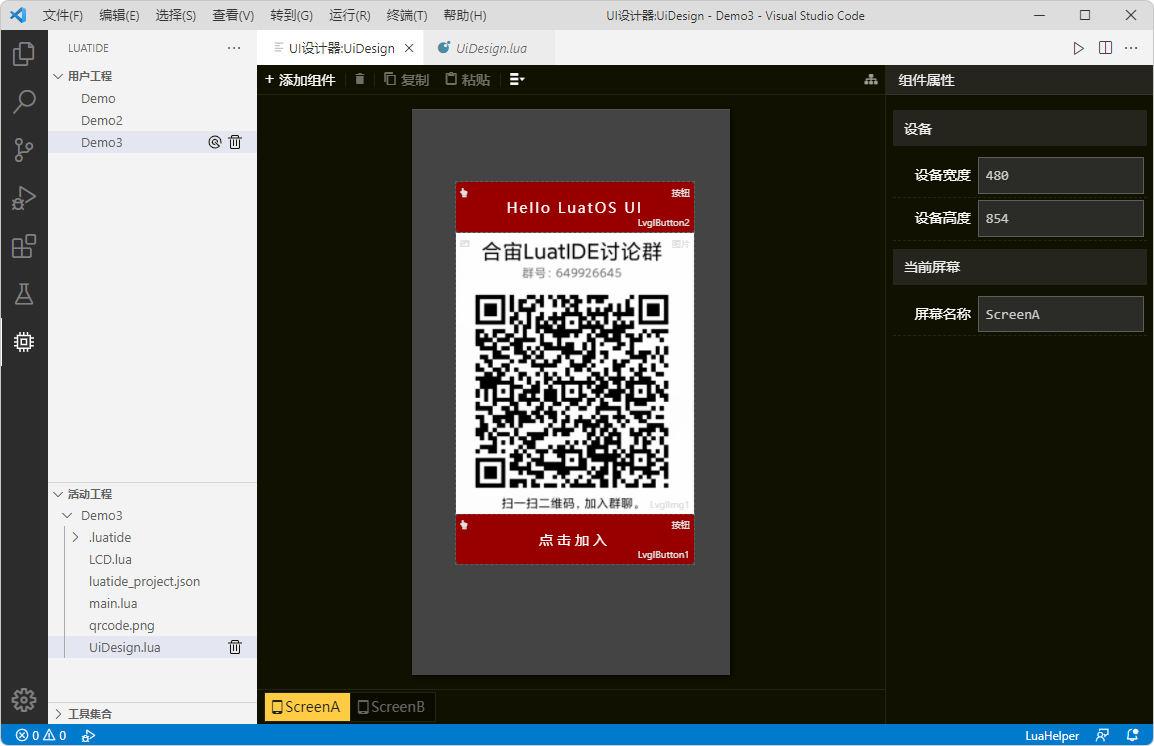Open notifications bell in status bar
The width and height of the screenshot is (1154, 746).
(x=1133, y=736)
